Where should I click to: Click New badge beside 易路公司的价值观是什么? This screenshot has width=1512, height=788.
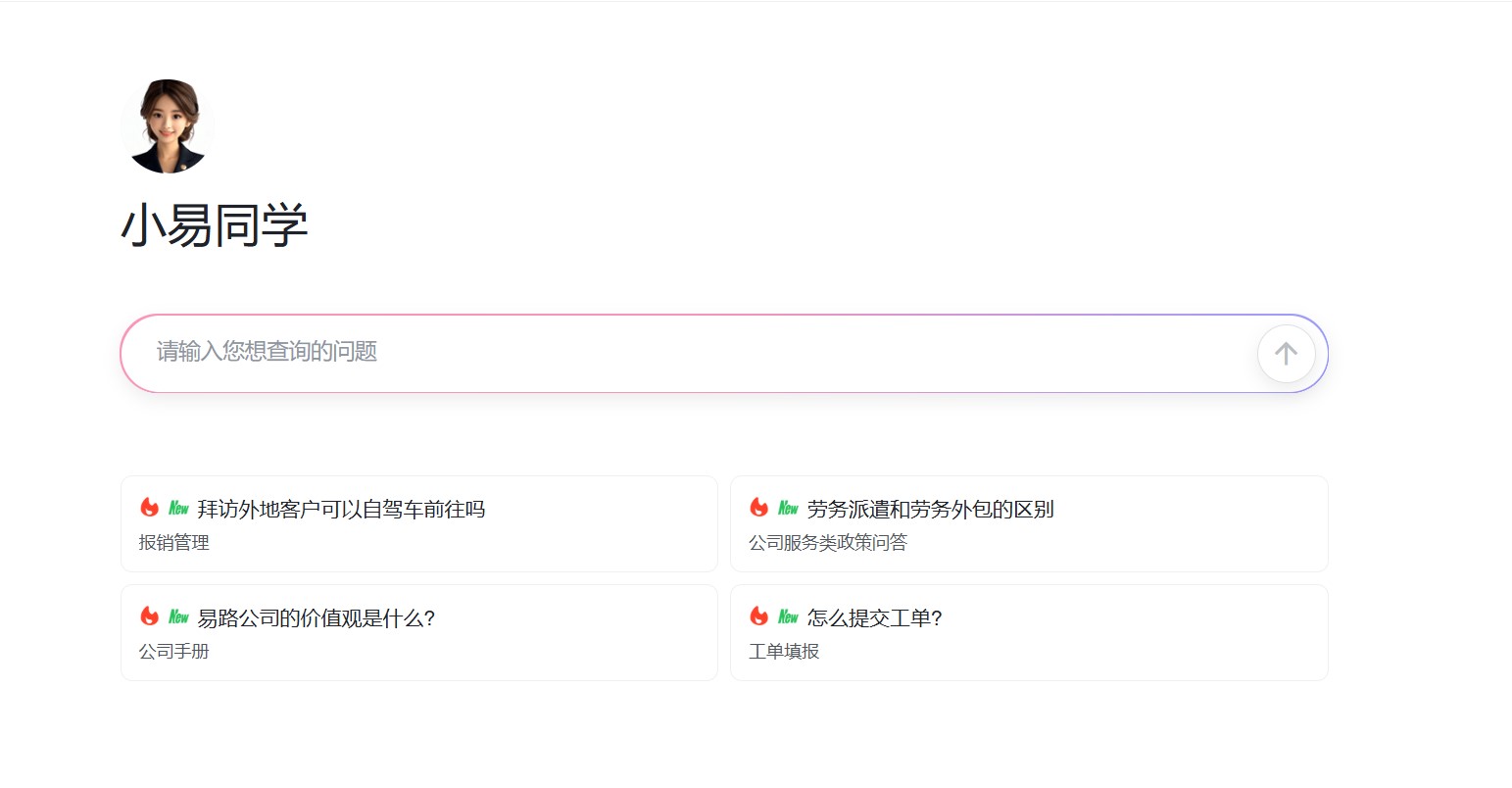coord(178,616)
